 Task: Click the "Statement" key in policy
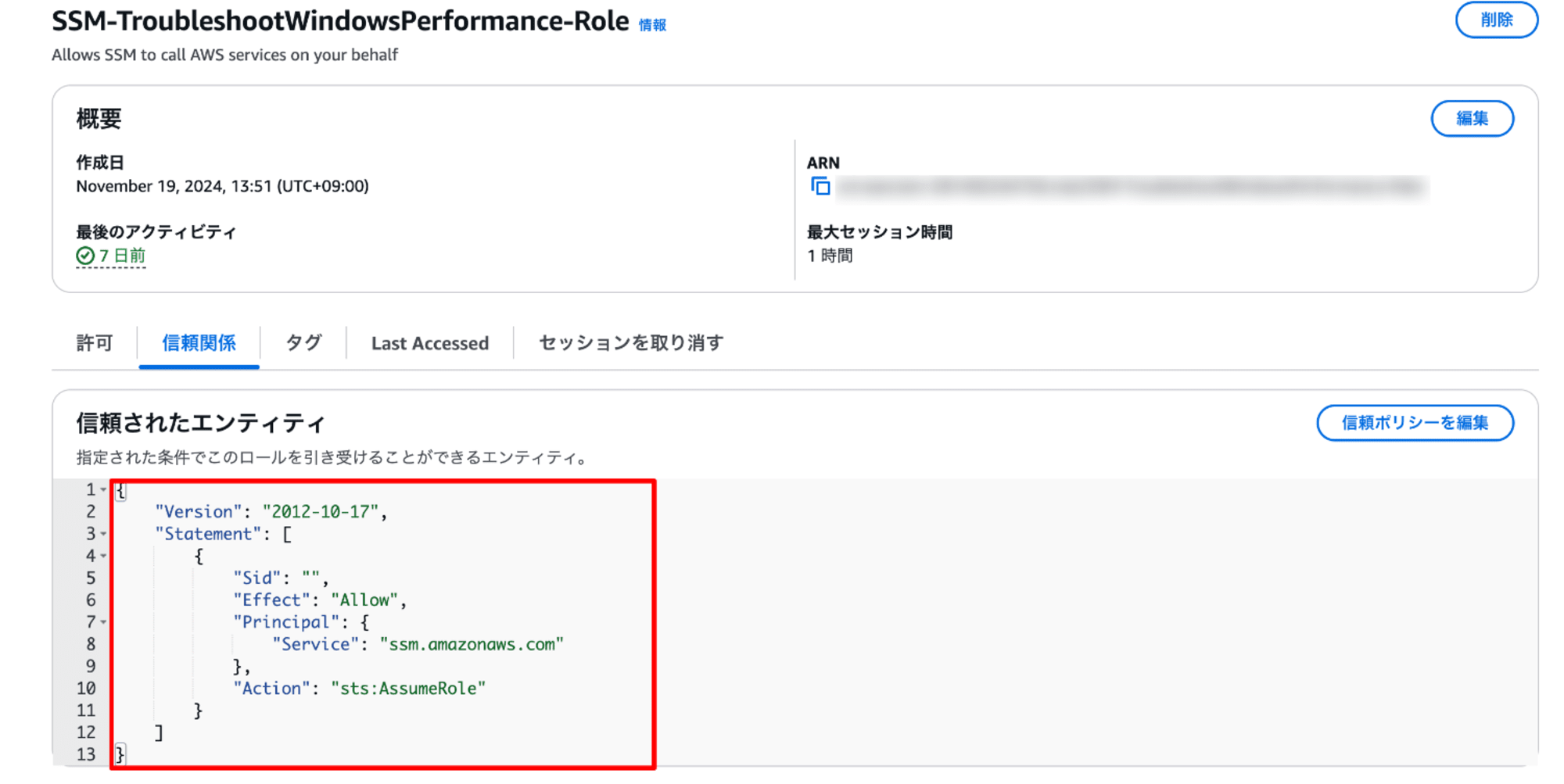pos(208,534)
